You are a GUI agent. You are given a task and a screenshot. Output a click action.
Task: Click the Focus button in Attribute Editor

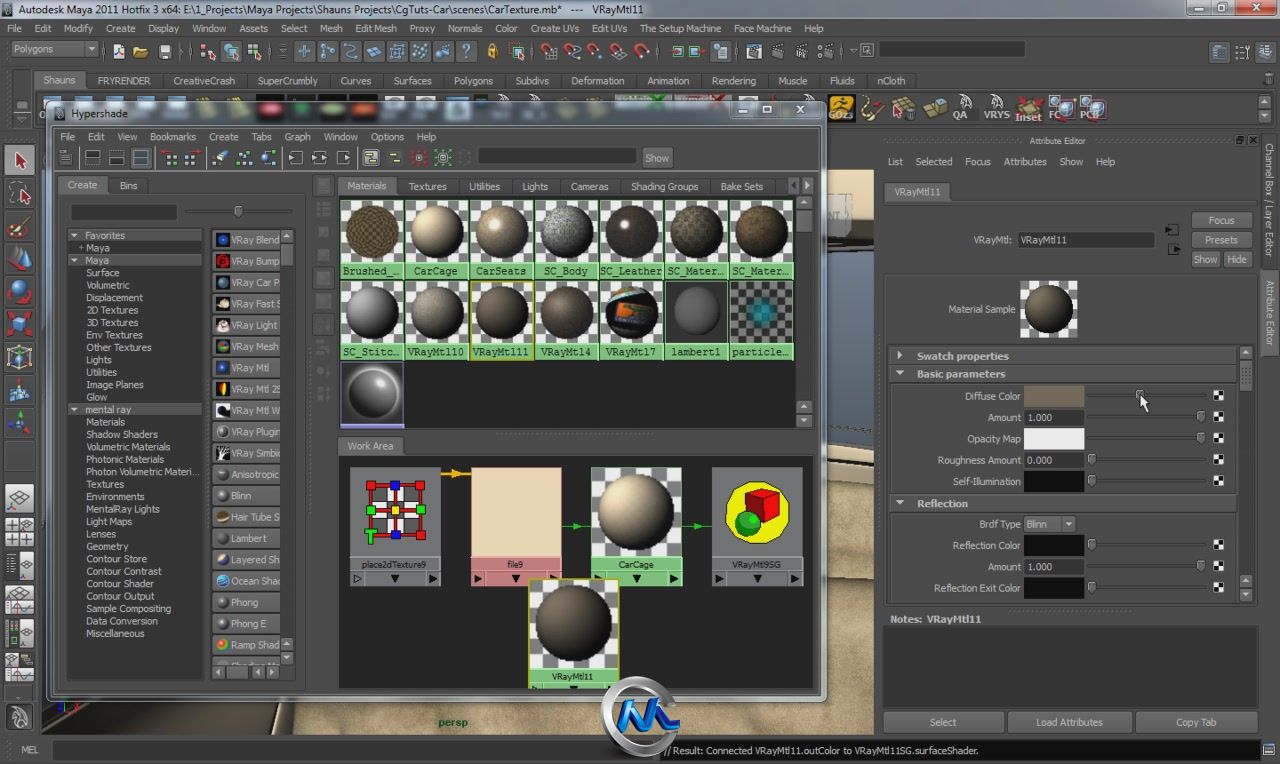coord(1221,220)
